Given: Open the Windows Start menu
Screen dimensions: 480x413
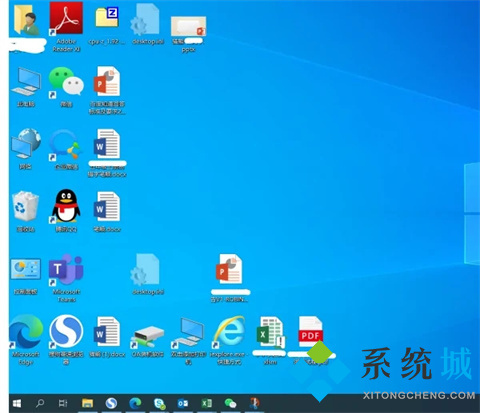Looking at the screenshot, I should tap(17, 403).
